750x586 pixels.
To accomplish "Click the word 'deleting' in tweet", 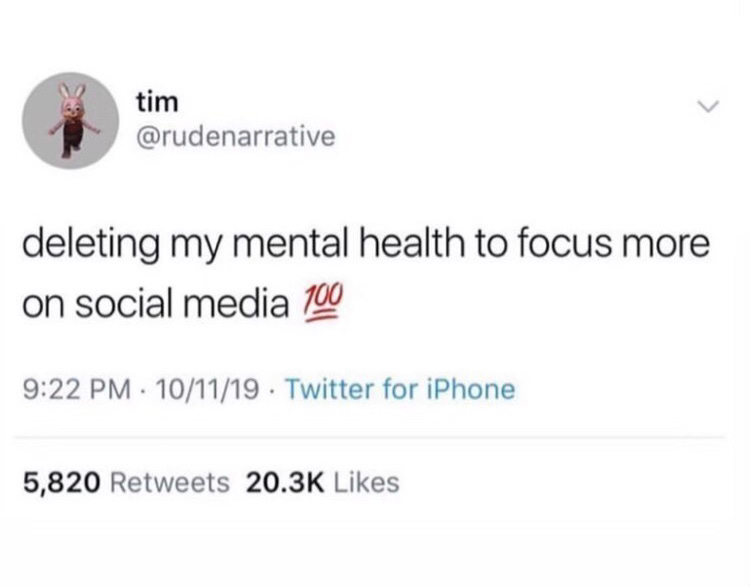I will click(x=90, y=245).
